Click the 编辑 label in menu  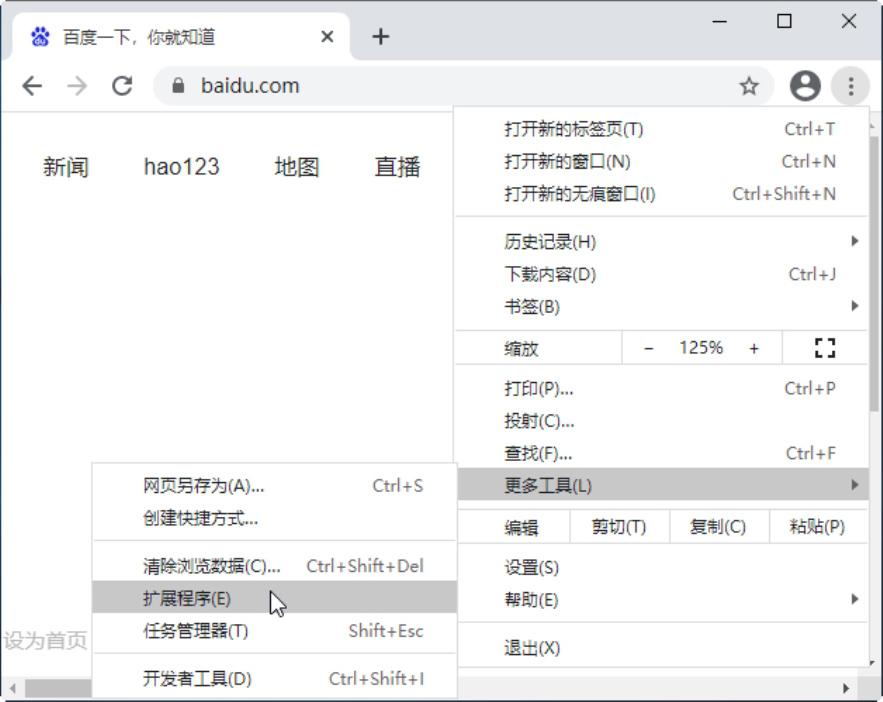click(x=521, y=527)
